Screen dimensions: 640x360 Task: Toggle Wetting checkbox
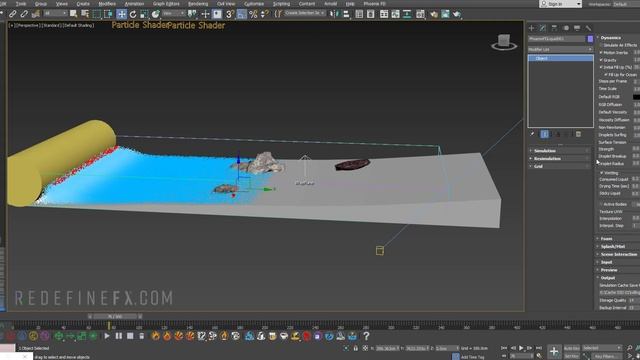[601, 173]
